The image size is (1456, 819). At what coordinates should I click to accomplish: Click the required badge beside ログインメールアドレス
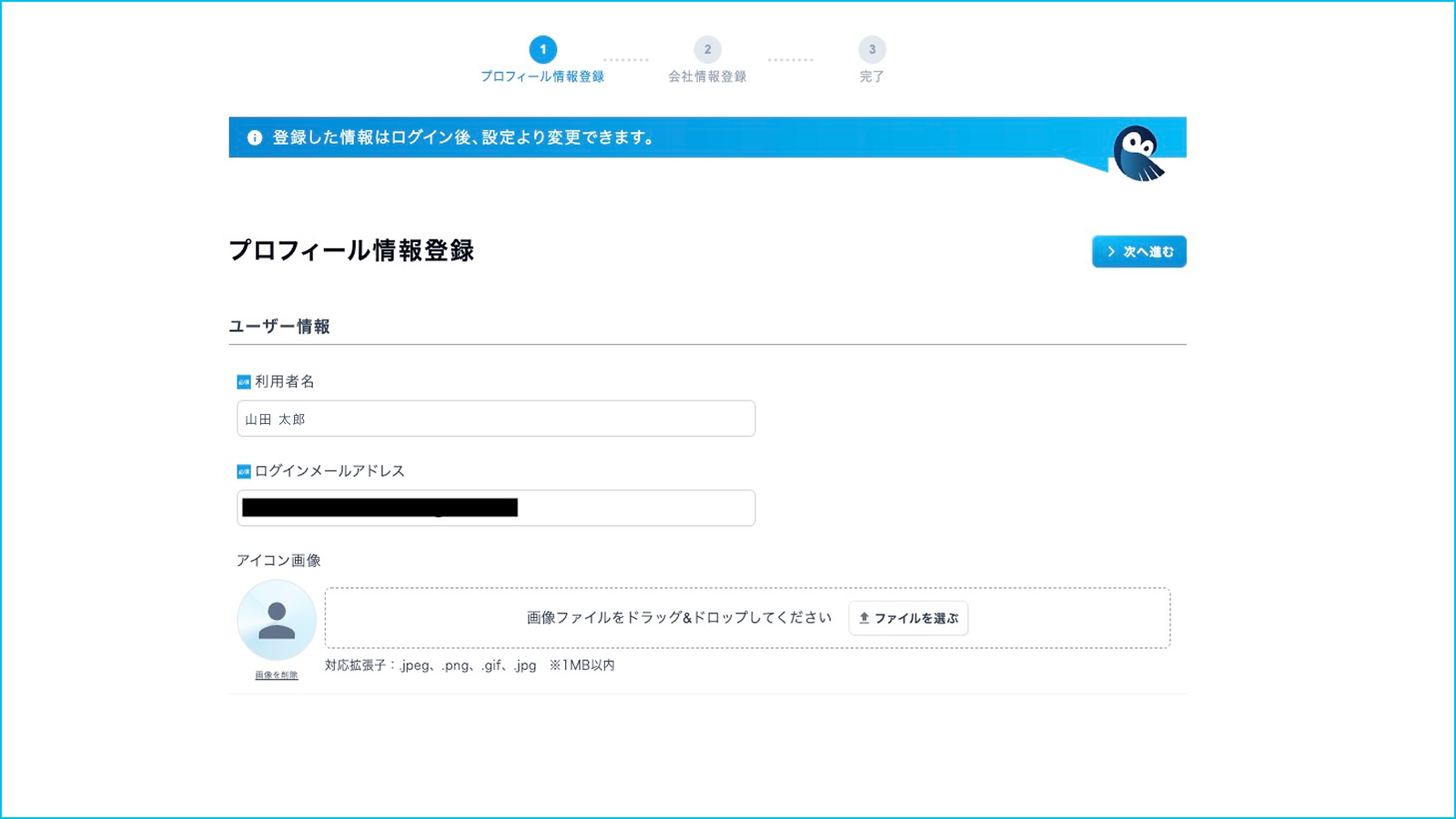(243, 471)
